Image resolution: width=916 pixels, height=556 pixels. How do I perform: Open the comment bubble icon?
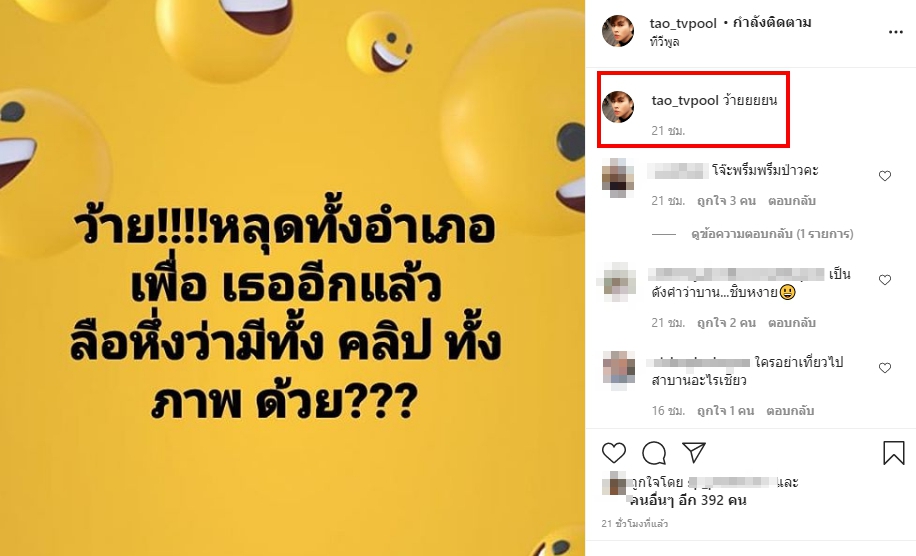tap(654, 453)
